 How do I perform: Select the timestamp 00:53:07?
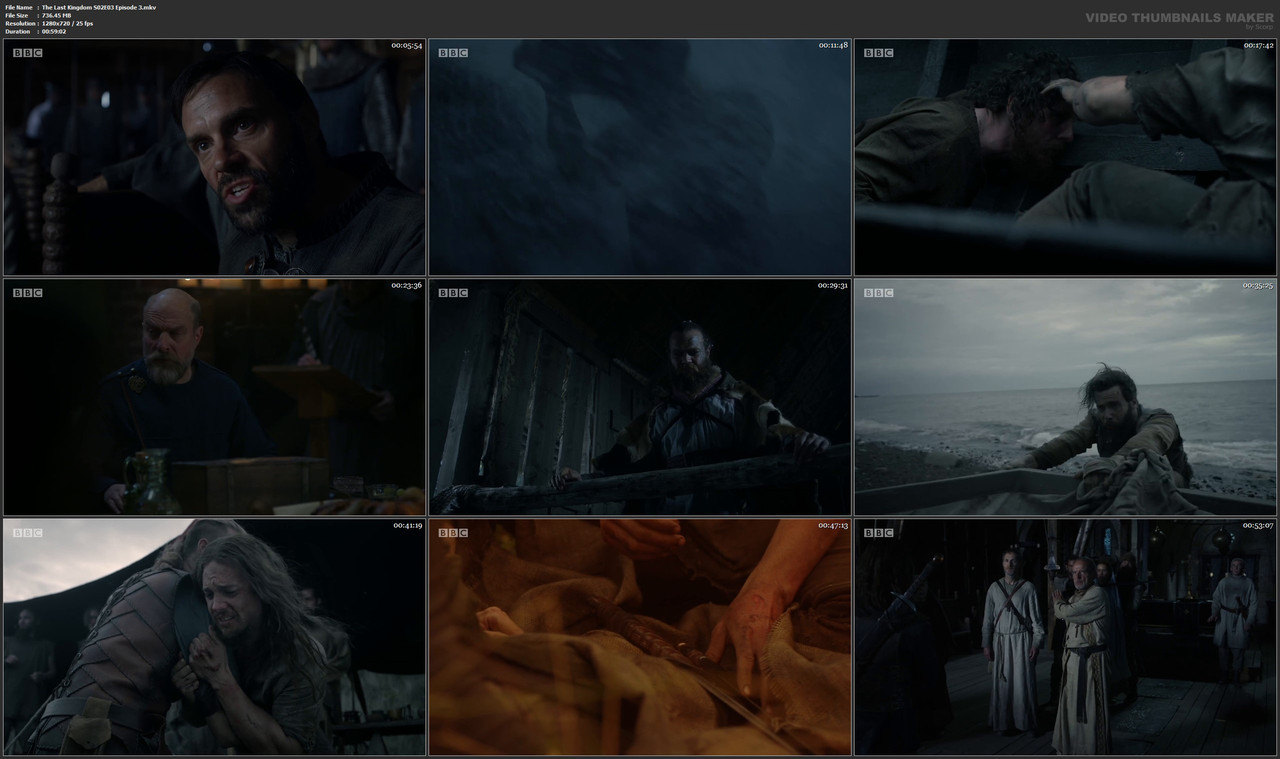(x=1258, y=525)
